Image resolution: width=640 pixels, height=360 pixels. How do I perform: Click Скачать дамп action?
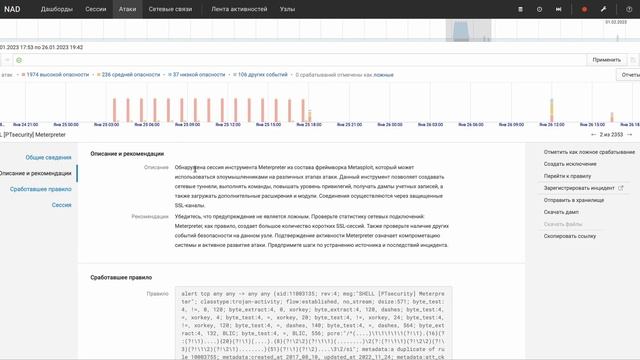[x=561, y=212]
